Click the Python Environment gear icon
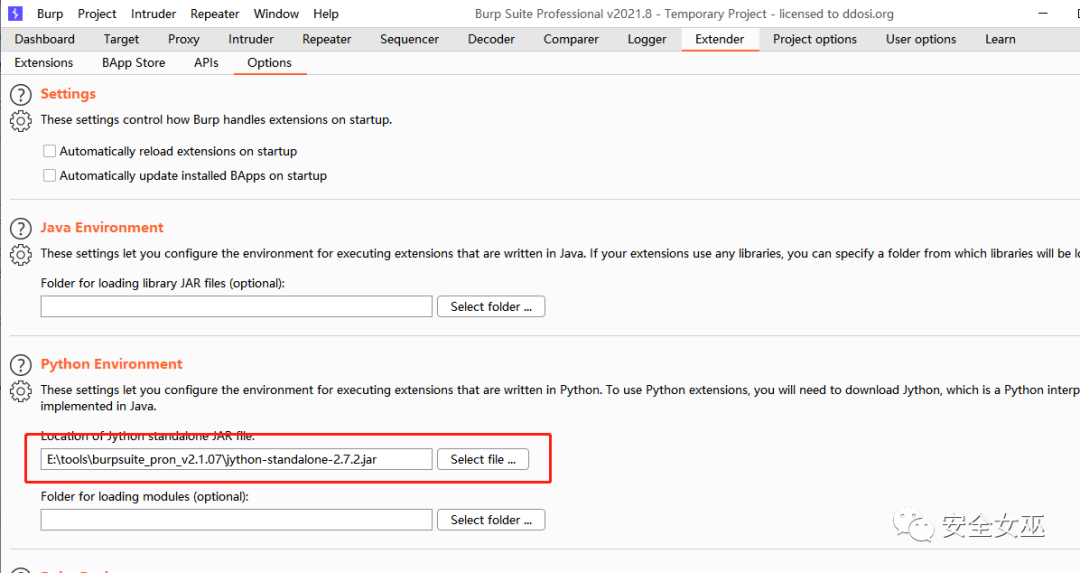Image resolution: width=1080 pixels, height=573 pixels. (x=20, y=391)
